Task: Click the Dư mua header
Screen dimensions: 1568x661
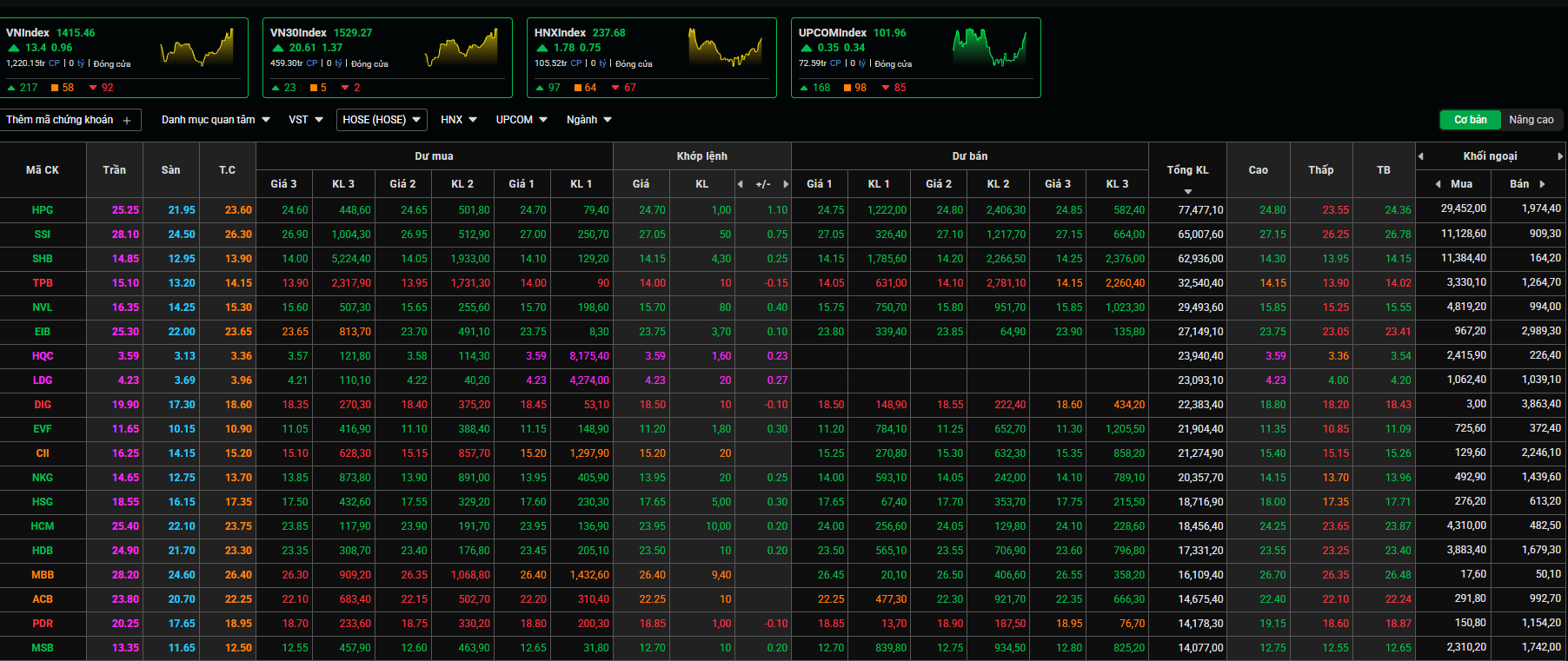Action: (434, 156)
